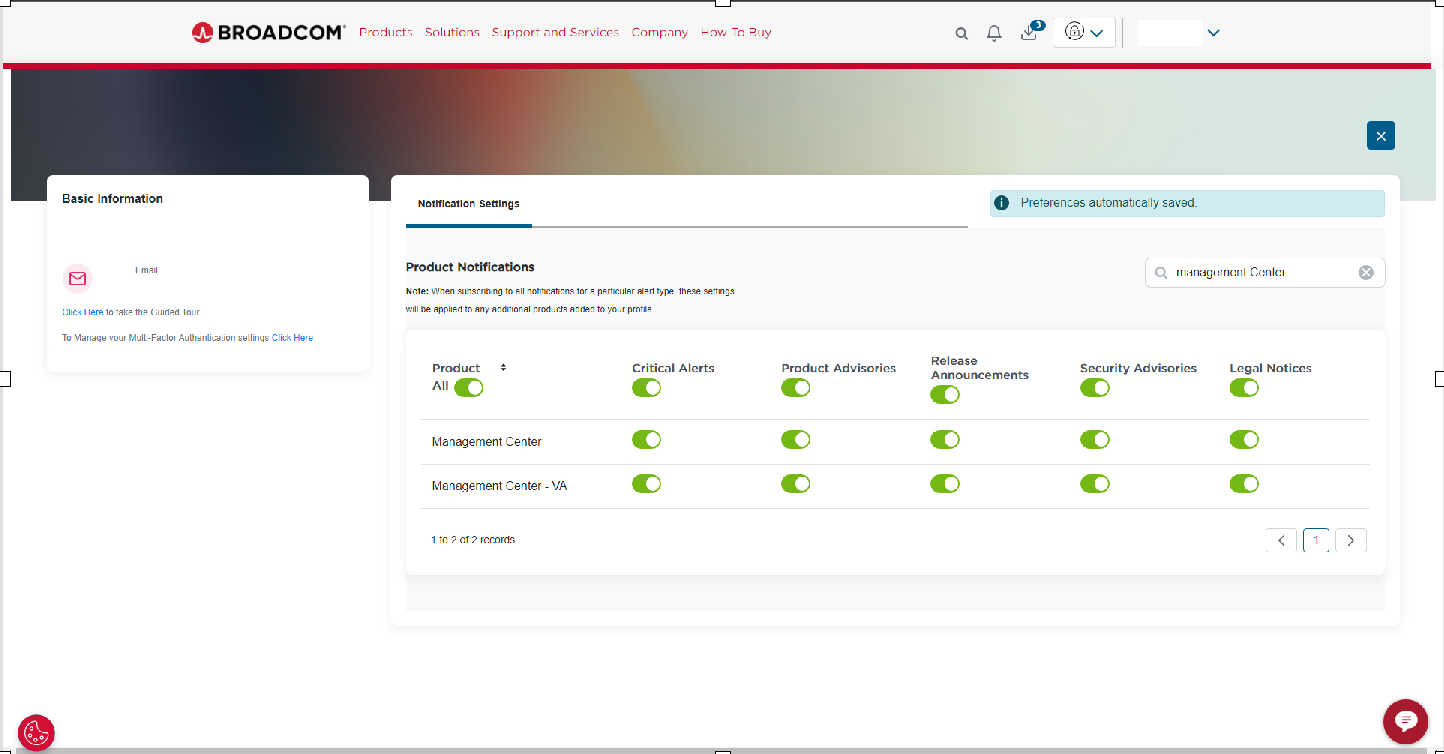Expand the user account dropdown chevron

pos(1213,33)
